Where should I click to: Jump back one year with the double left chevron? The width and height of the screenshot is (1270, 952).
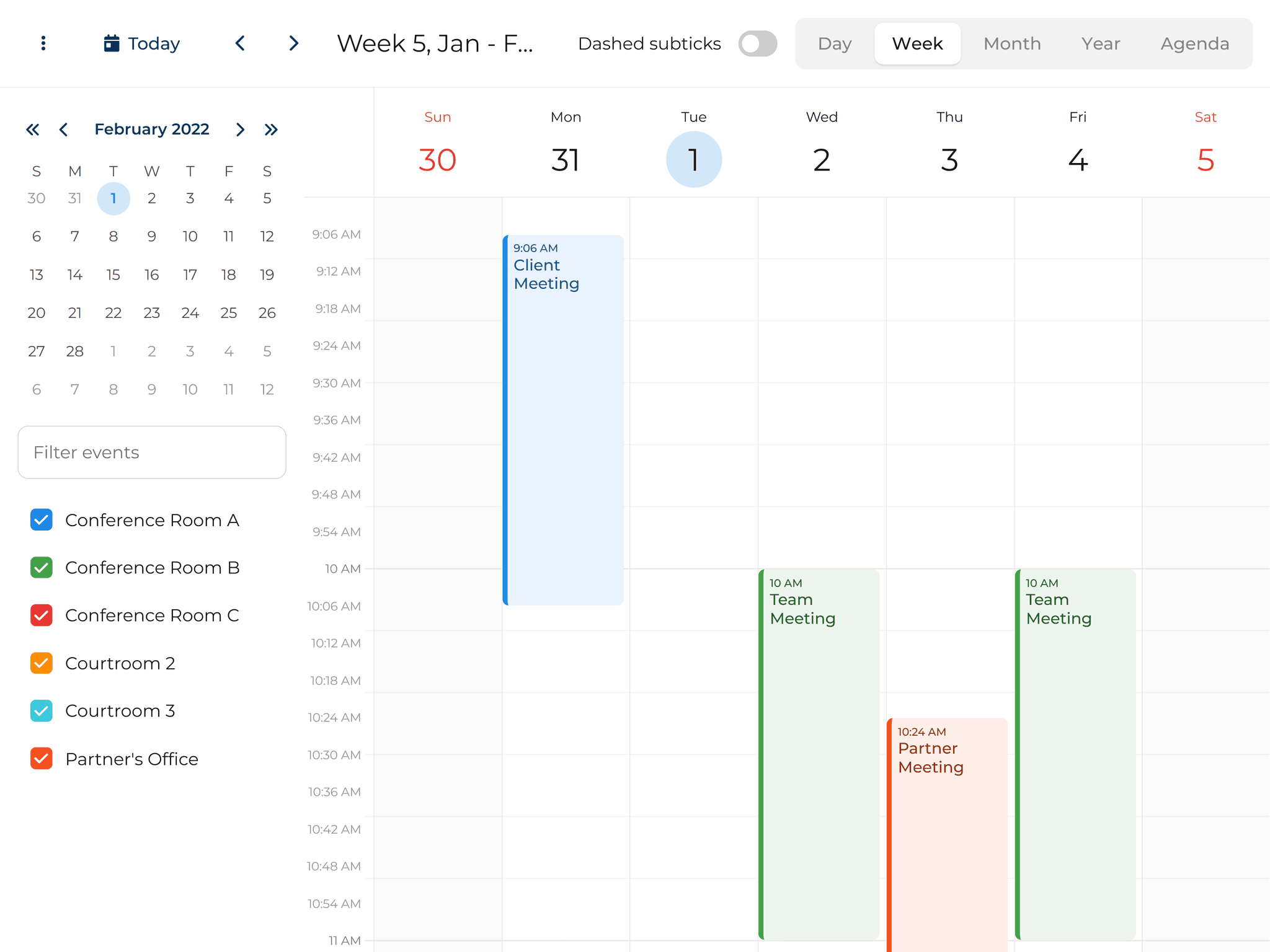(x=33, y=129)
